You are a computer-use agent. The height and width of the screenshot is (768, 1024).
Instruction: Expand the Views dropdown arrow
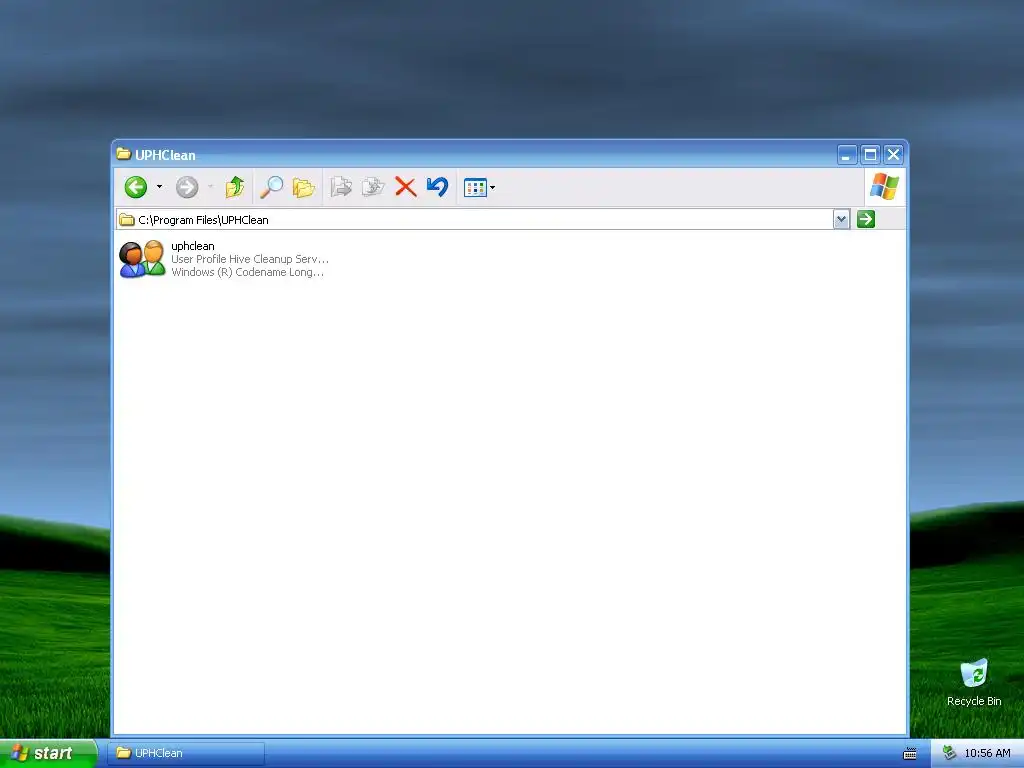pos(492,187)
